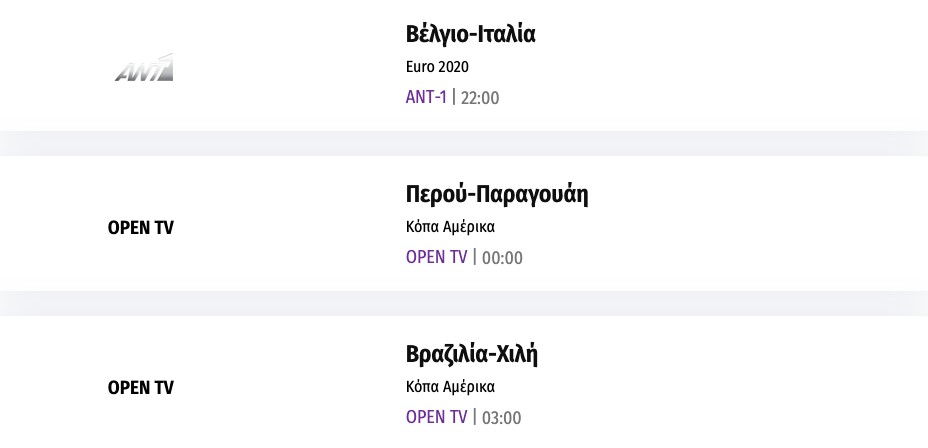928x448 pixels.
Task: Click Κόπα Αμέρικα under Περού-Παραγουάη
Action: (450, 227)
